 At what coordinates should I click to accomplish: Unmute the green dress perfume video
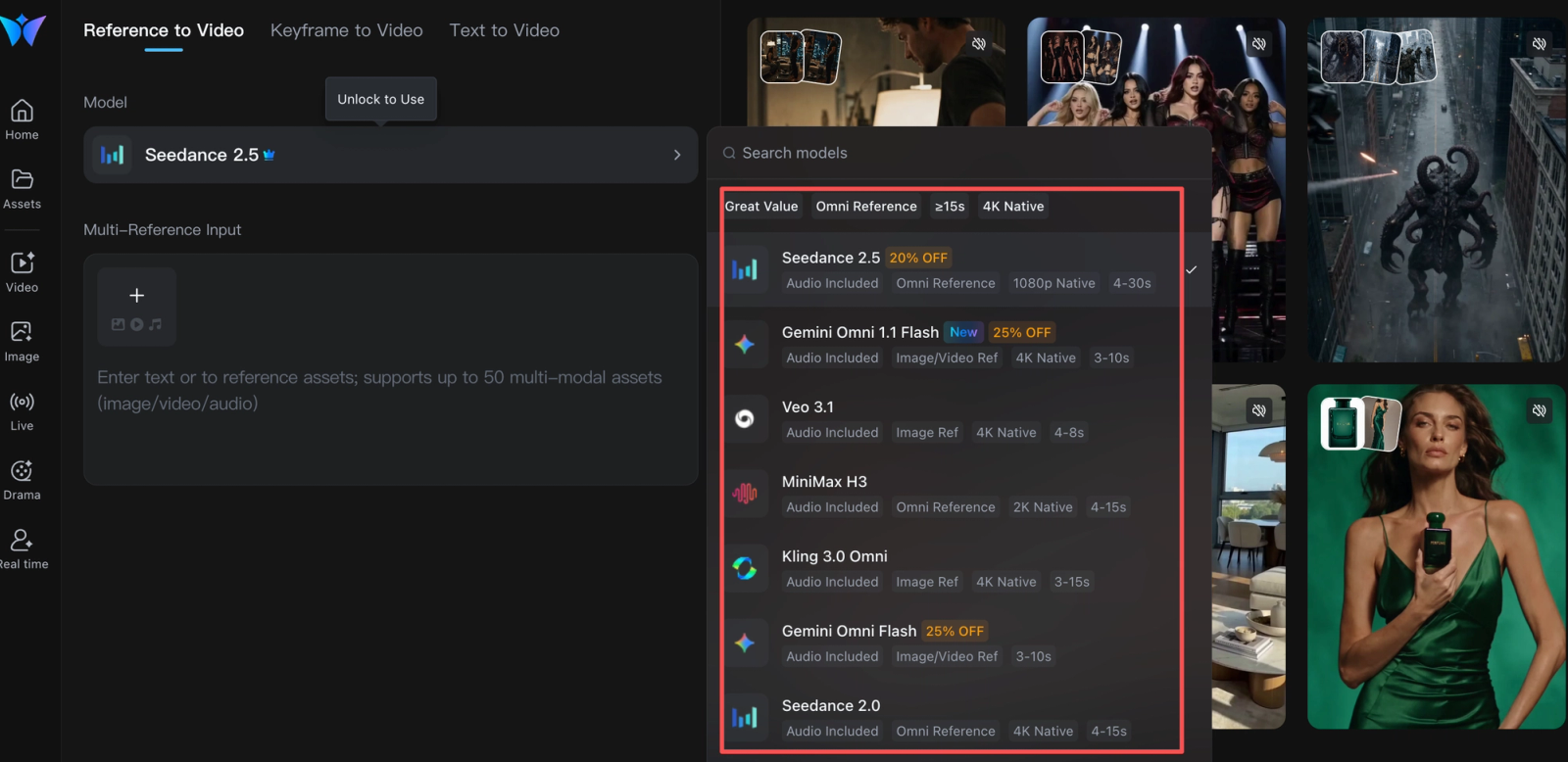click(1540, 410)
